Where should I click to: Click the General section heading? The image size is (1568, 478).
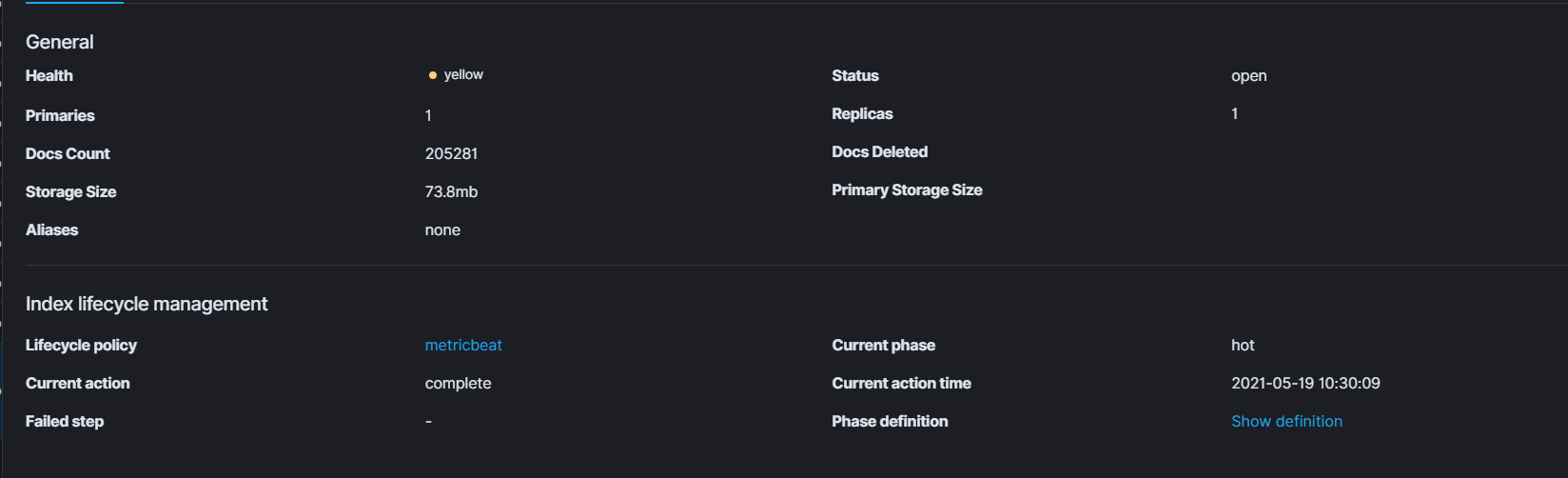(60, 42)
